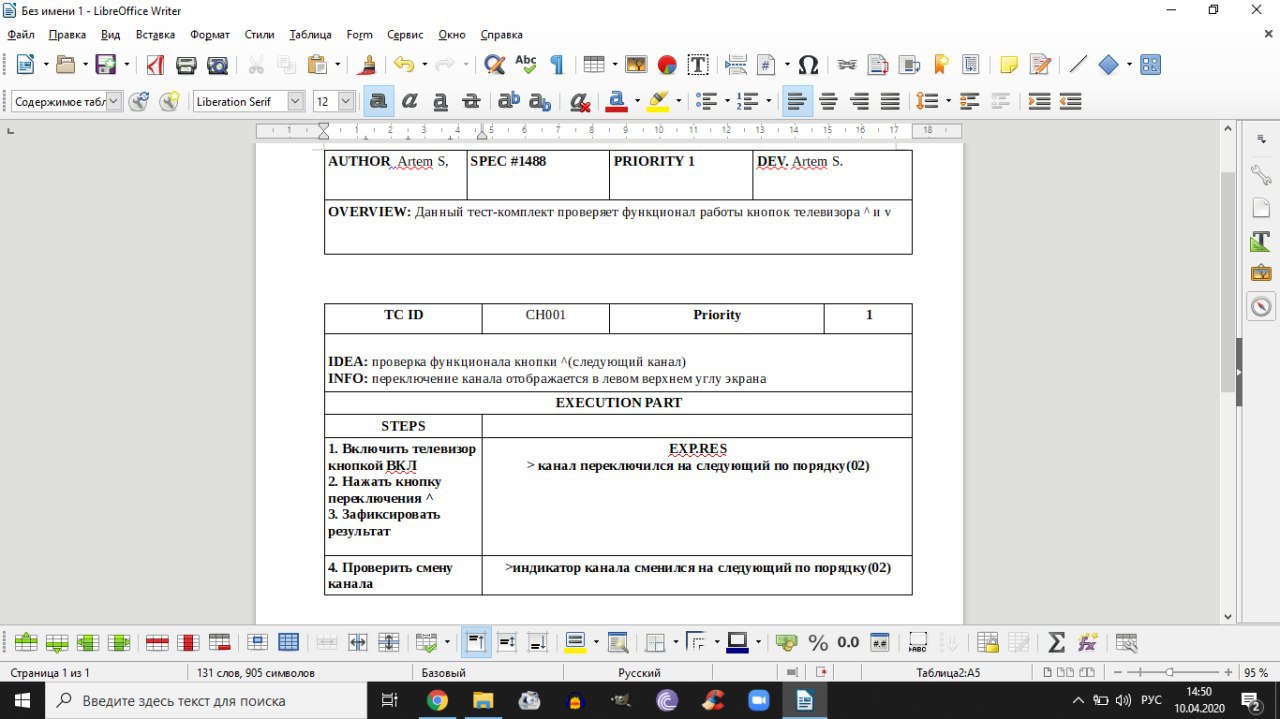Open the Сервис menu
This screenshot has height=719, width=1280.
tap(404, 34)
